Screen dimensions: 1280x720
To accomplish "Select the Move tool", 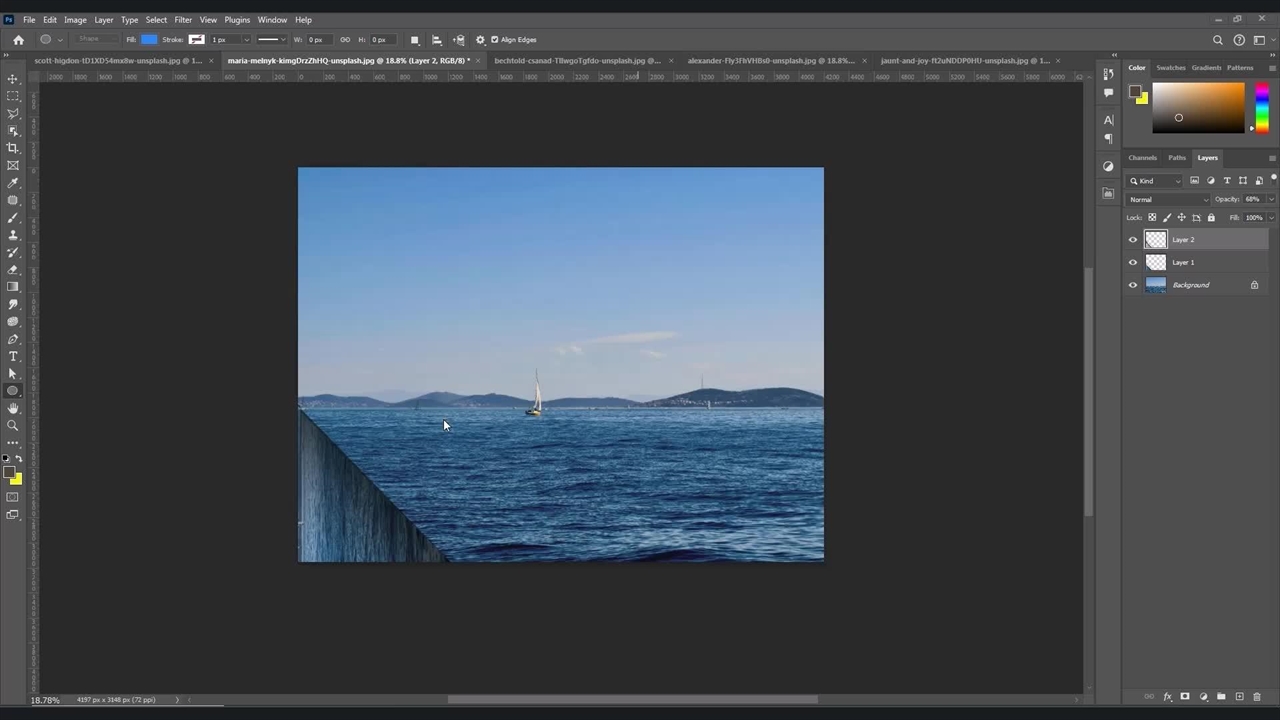I will click(13, 78).
